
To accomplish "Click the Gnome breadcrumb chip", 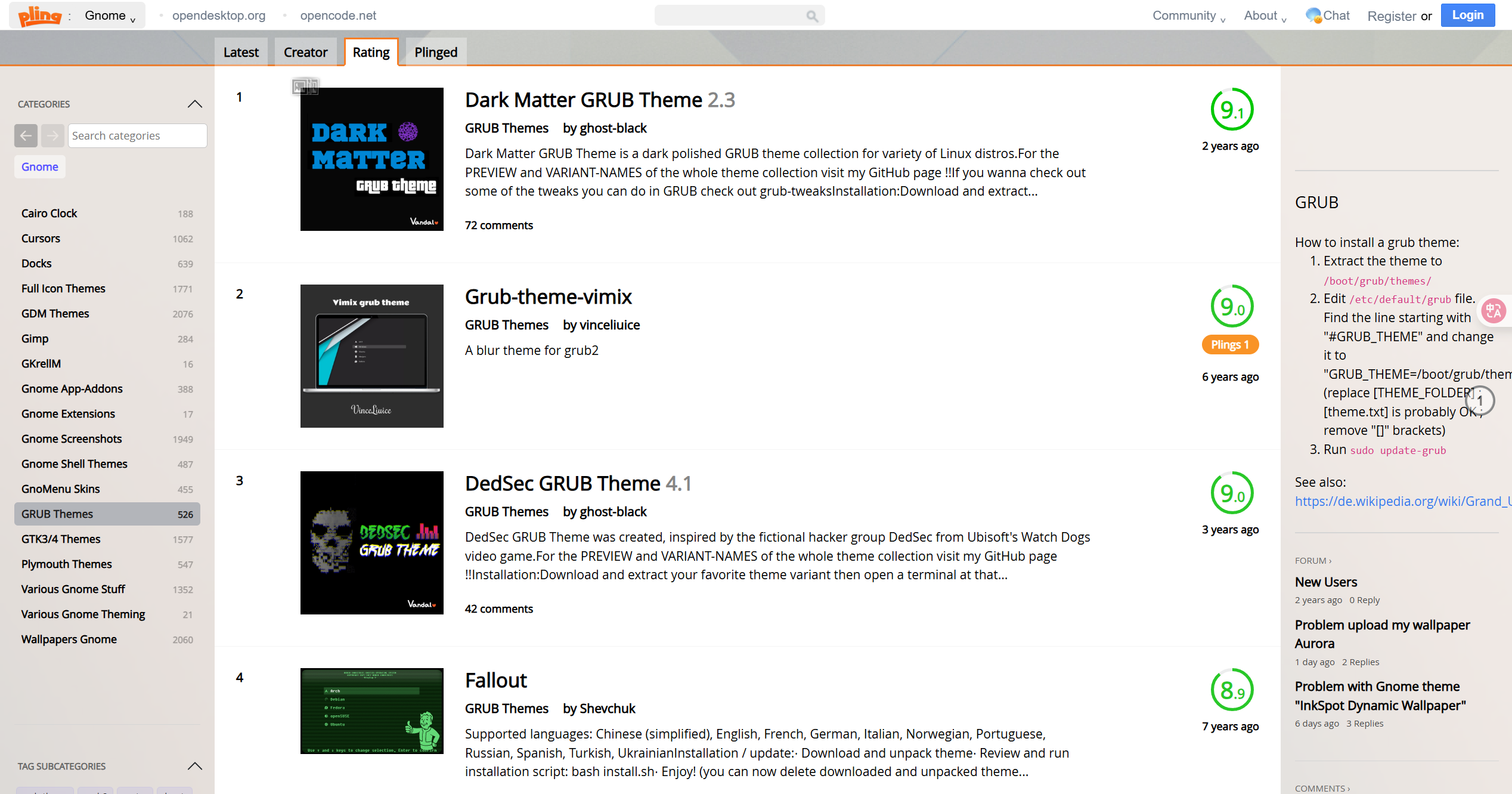I will 40,167.
